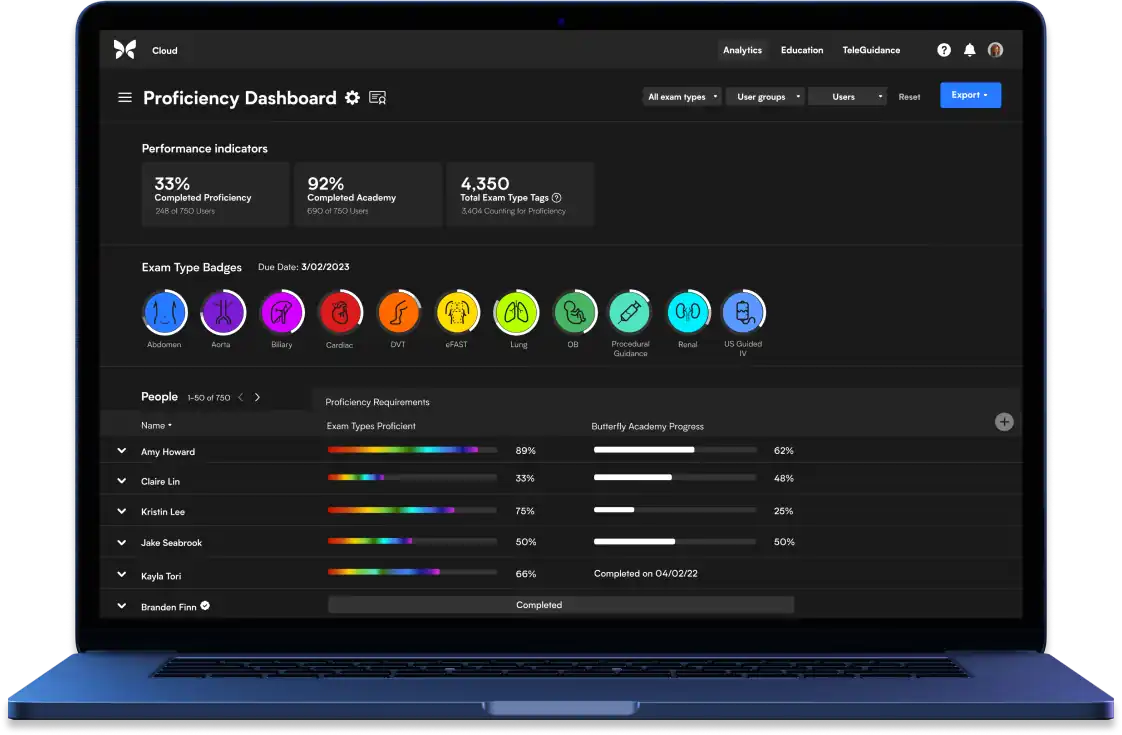Expand Kristin Lee's proficiency details
Image resolution: width=1122 pixels, height=735 pixels.
tap(121, 511)
